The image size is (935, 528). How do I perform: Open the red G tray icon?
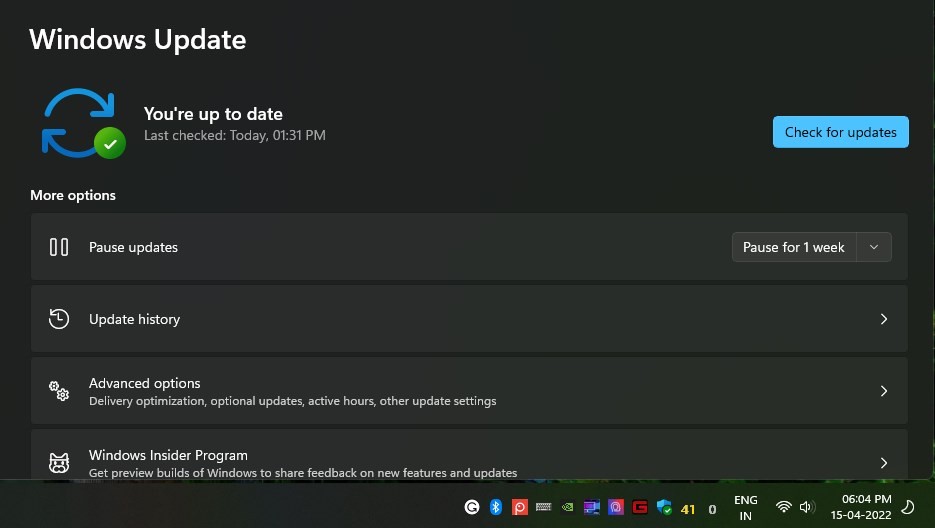[640, 507]
